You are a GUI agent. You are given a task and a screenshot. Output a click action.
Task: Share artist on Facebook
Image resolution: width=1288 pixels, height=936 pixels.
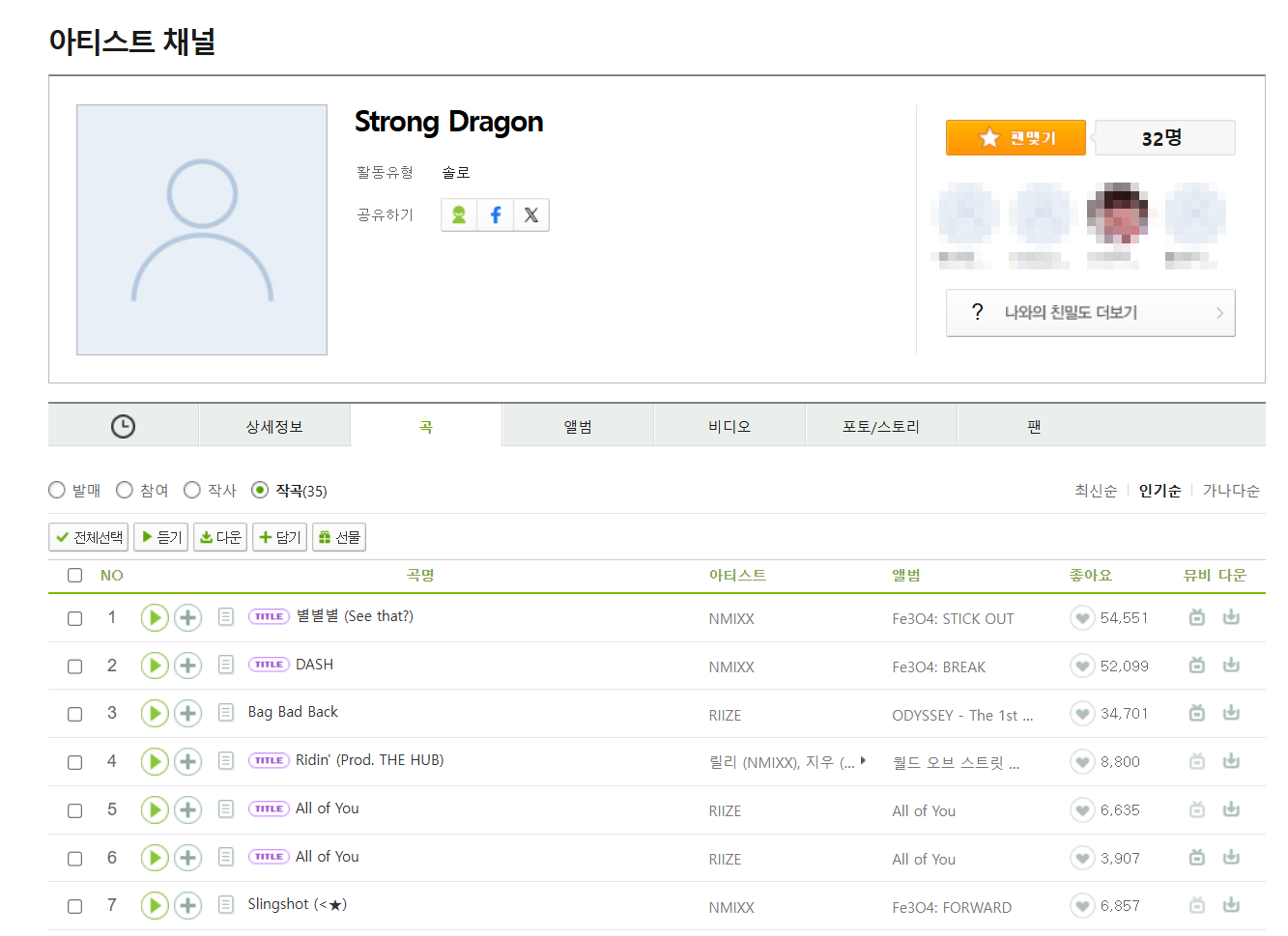click(495, 215)
